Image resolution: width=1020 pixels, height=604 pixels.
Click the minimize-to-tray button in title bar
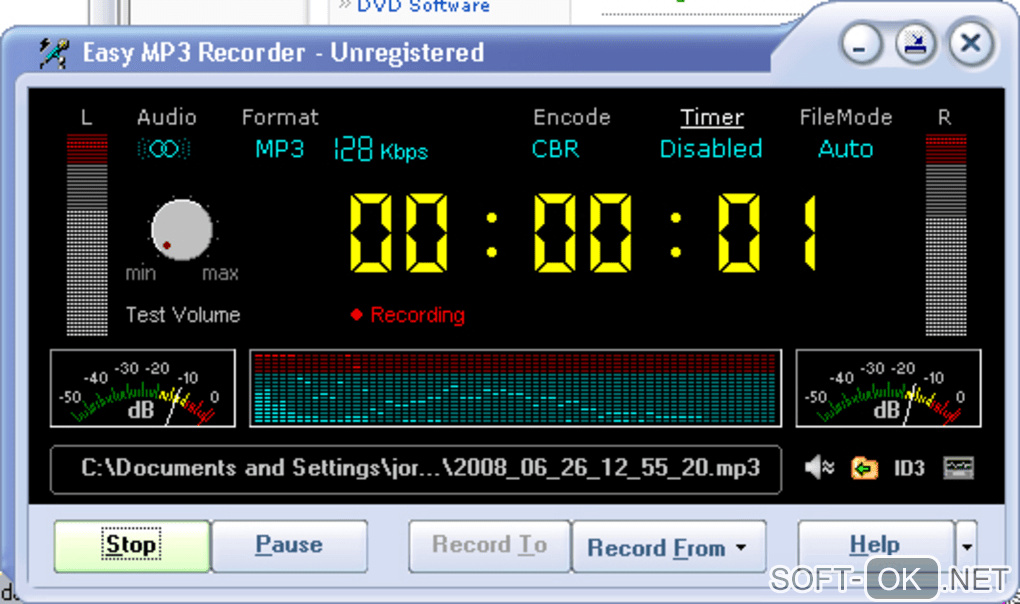point(916,44)
